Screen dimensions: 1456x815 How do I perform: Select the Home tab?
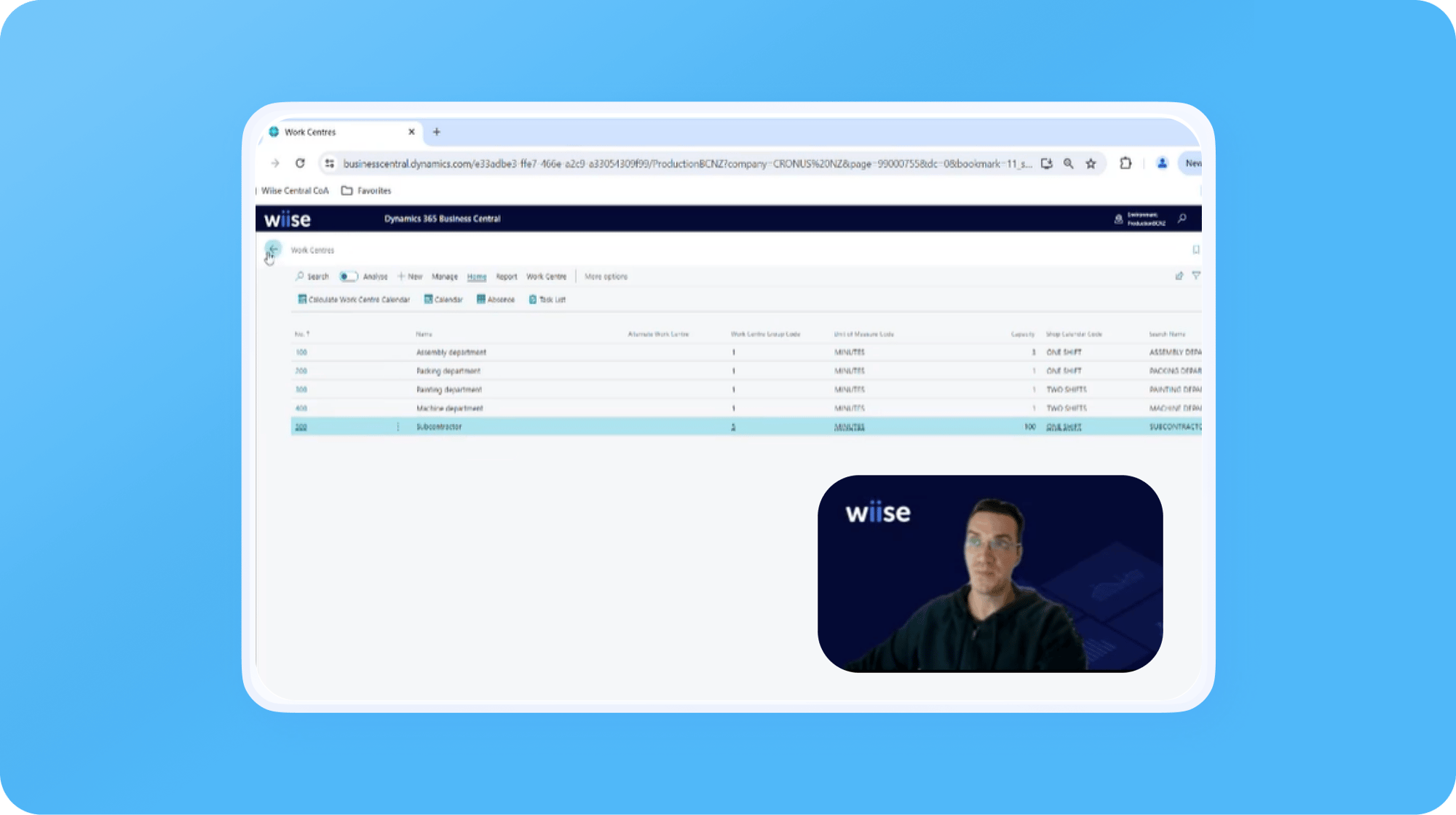coord(477,277)
